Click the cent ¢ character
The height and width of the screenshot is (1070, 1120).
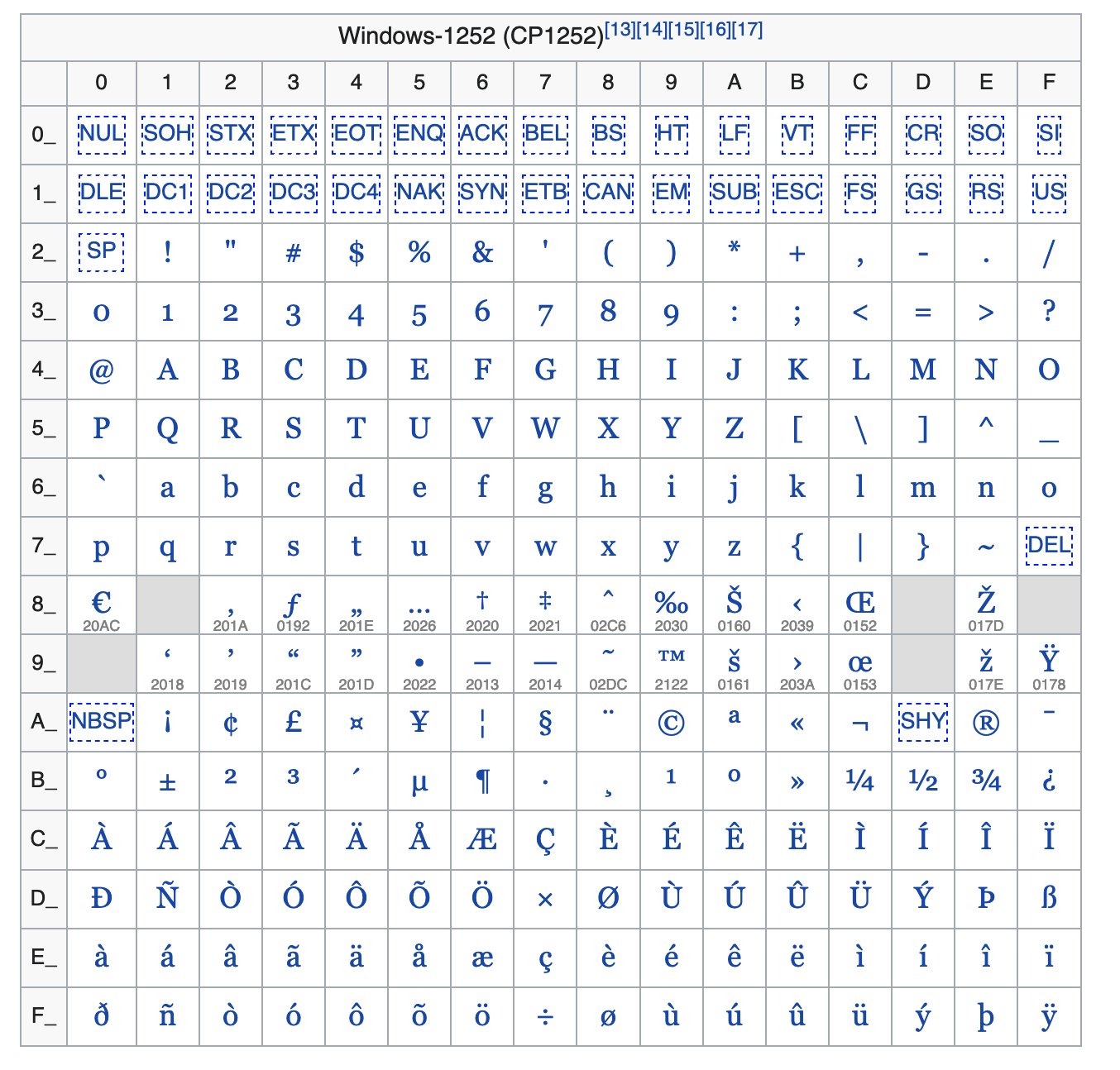[231, 724]
